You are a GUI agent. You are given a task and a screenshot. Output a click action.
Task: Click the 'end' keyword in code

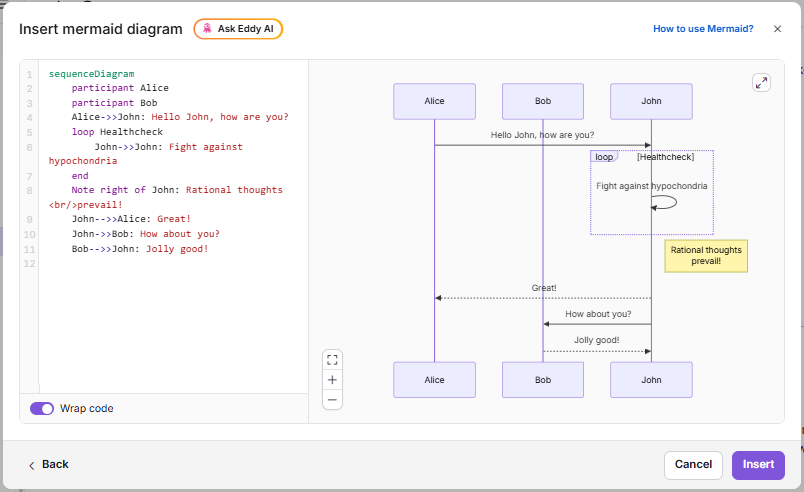point(80,176)
